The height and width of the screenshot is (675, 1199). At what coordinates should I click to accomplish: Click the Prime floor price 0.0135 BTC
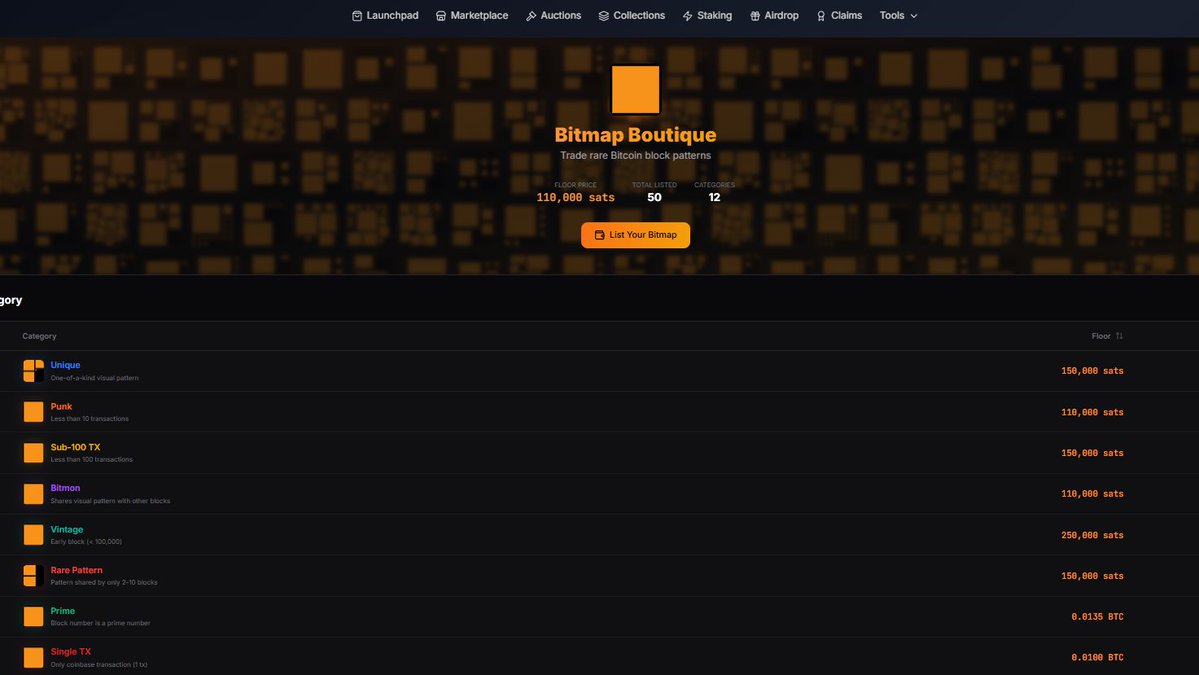click(x=1097, y=617)
